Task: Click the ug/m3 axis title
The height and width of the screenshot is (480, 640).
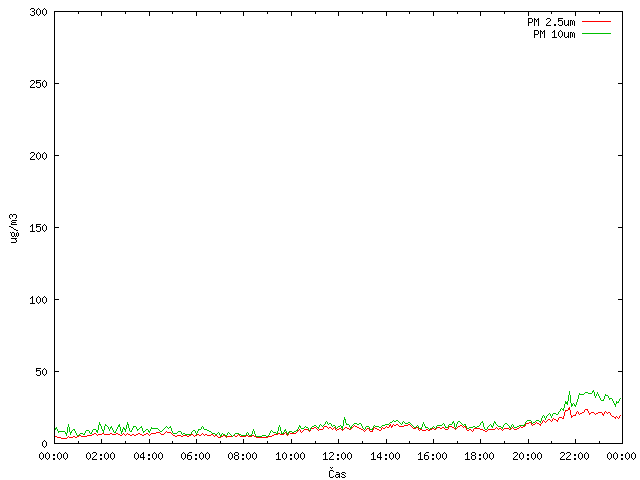Action: (x=14, y=228)
